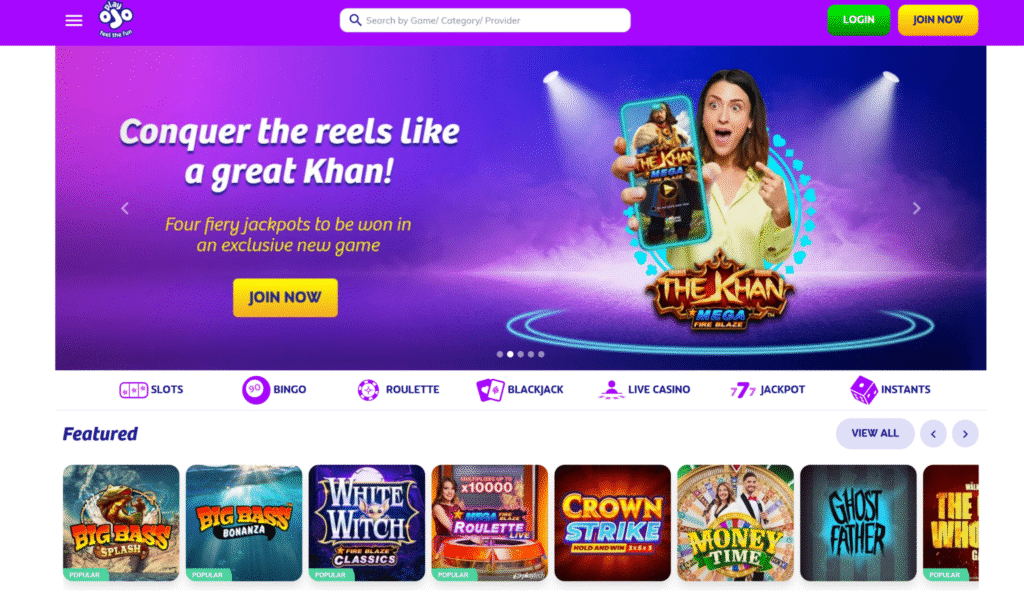Image resolution: width=1024 pixels, height=599 pixels.
Task: Select the Slots category icon
Action: 133,390
